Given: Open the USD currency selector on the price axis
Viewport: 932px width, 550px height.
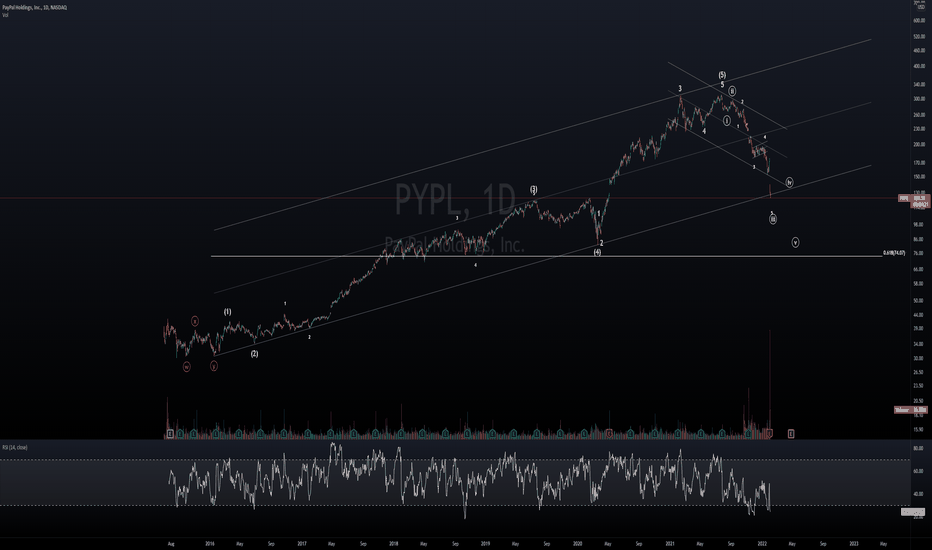Looking at the screenshot, I should pyautogui.click(x=920, y=5).
